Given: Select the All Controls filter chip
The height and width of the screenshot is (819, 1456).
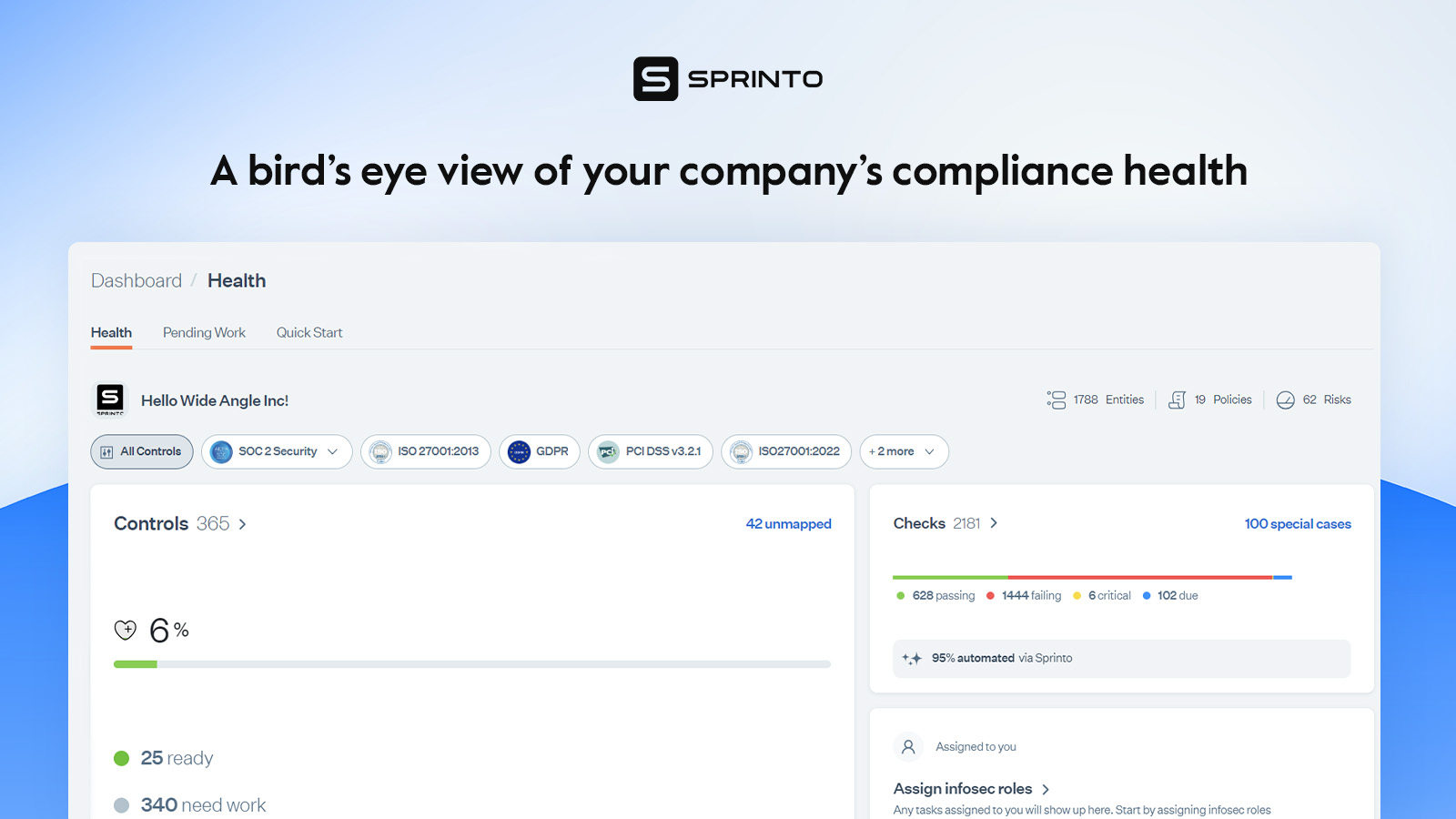Looking at the screenshot, I should (x=142, y=451).
